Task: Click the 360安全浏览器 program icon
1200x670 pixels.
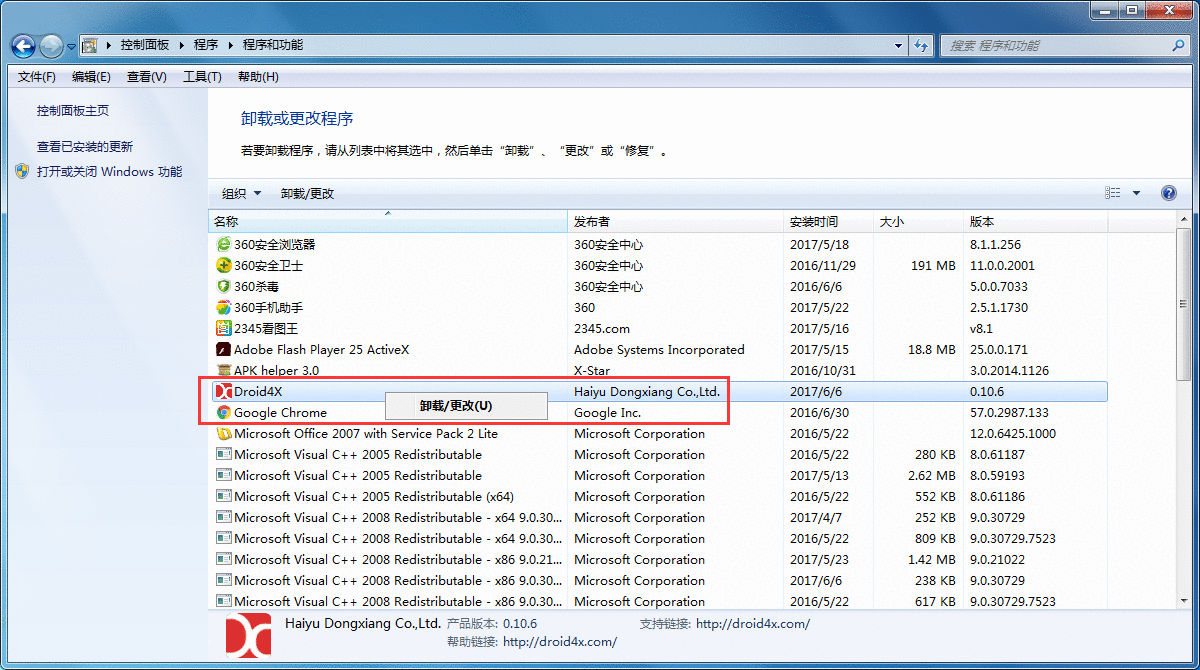Action: [224, 244]
